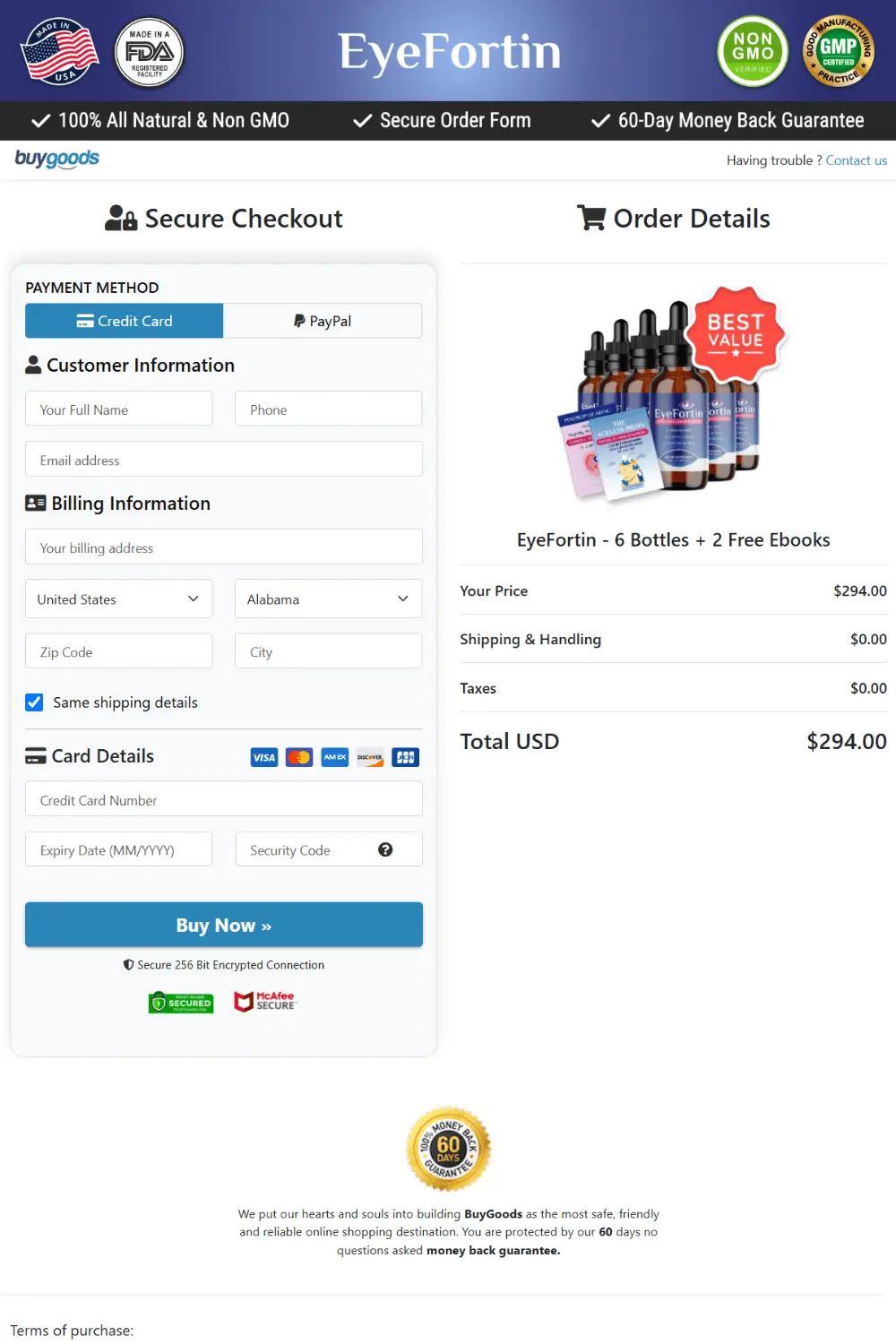Click the JCB card icon
This screenshot has width=896, height=1344.
coord(405,757)
